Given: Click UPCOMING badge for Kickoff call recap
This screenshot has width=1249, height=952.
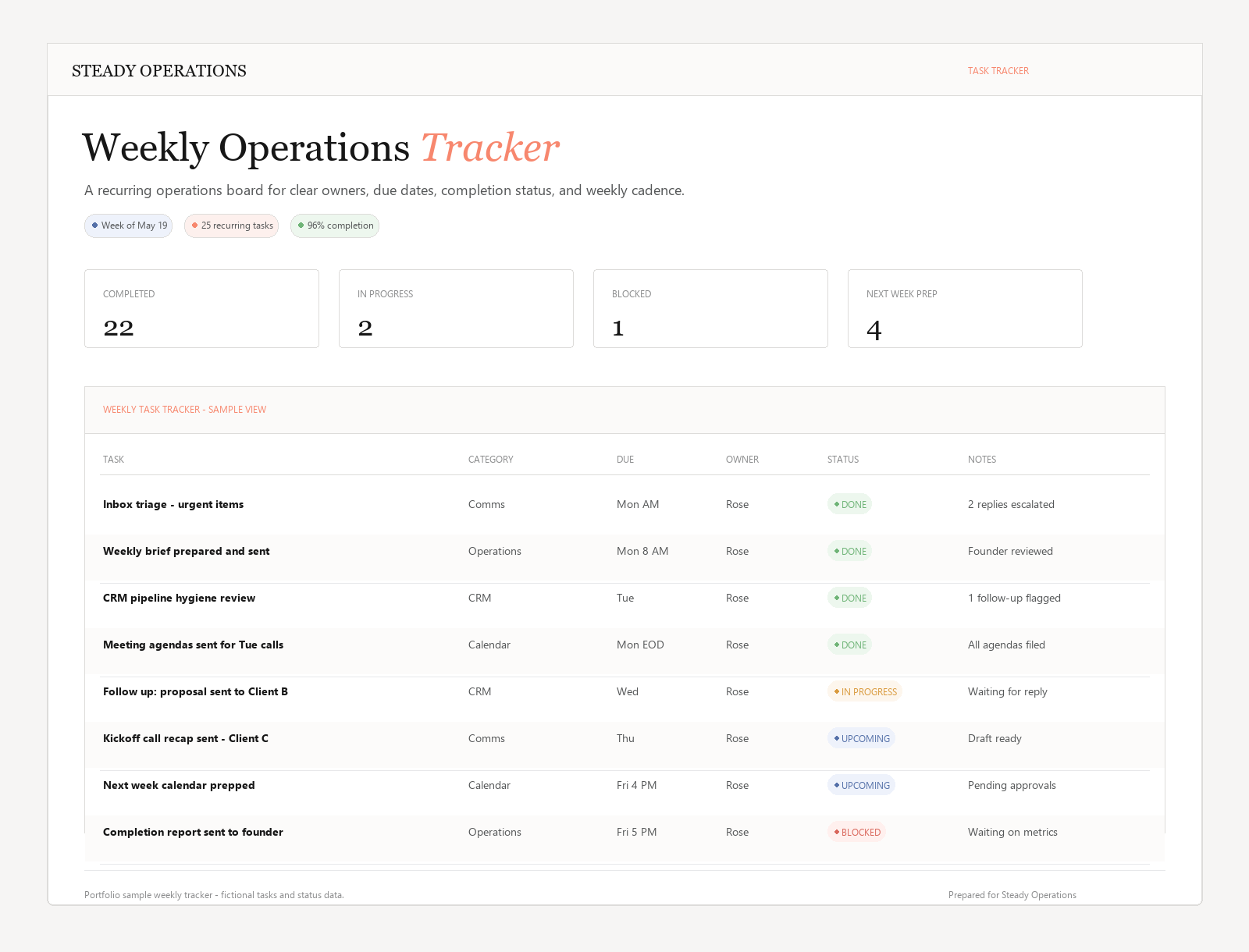Looking at the screenshot, I should point(861,738).
